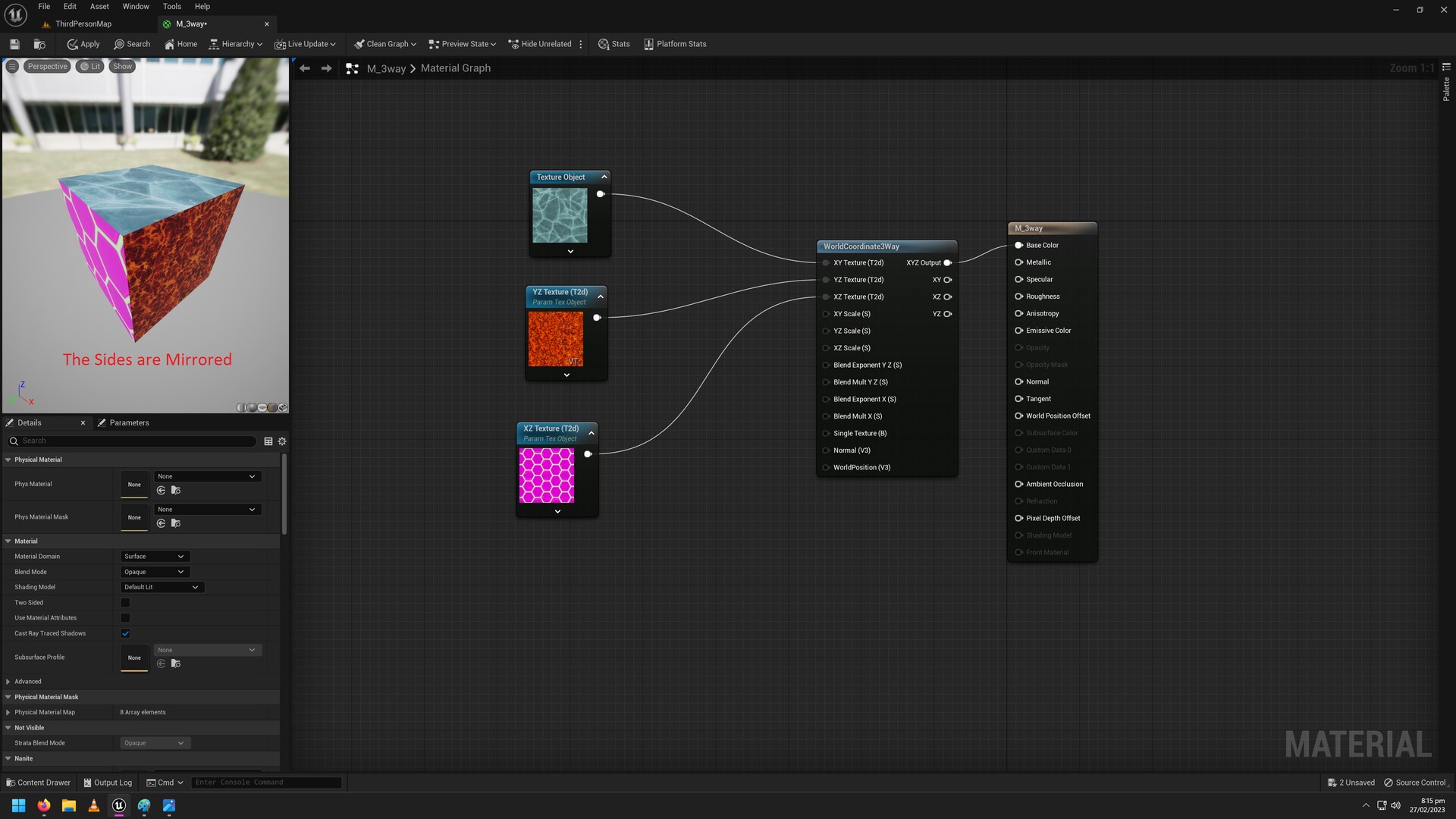Open Details panel settings via the gear icon
The width and height of the screenshot is (1456, 819).
(x=281, y=441)
